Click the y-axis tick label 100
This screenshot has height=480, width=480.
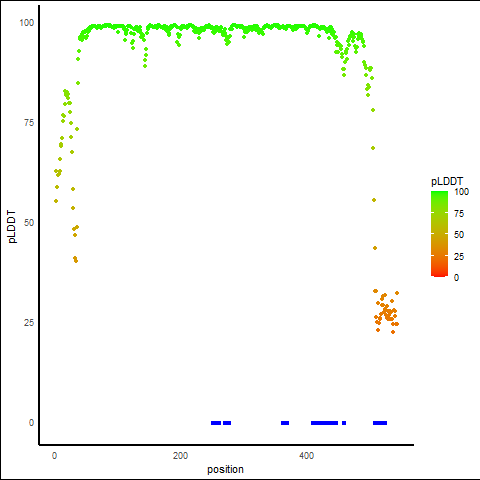(27, 23)
